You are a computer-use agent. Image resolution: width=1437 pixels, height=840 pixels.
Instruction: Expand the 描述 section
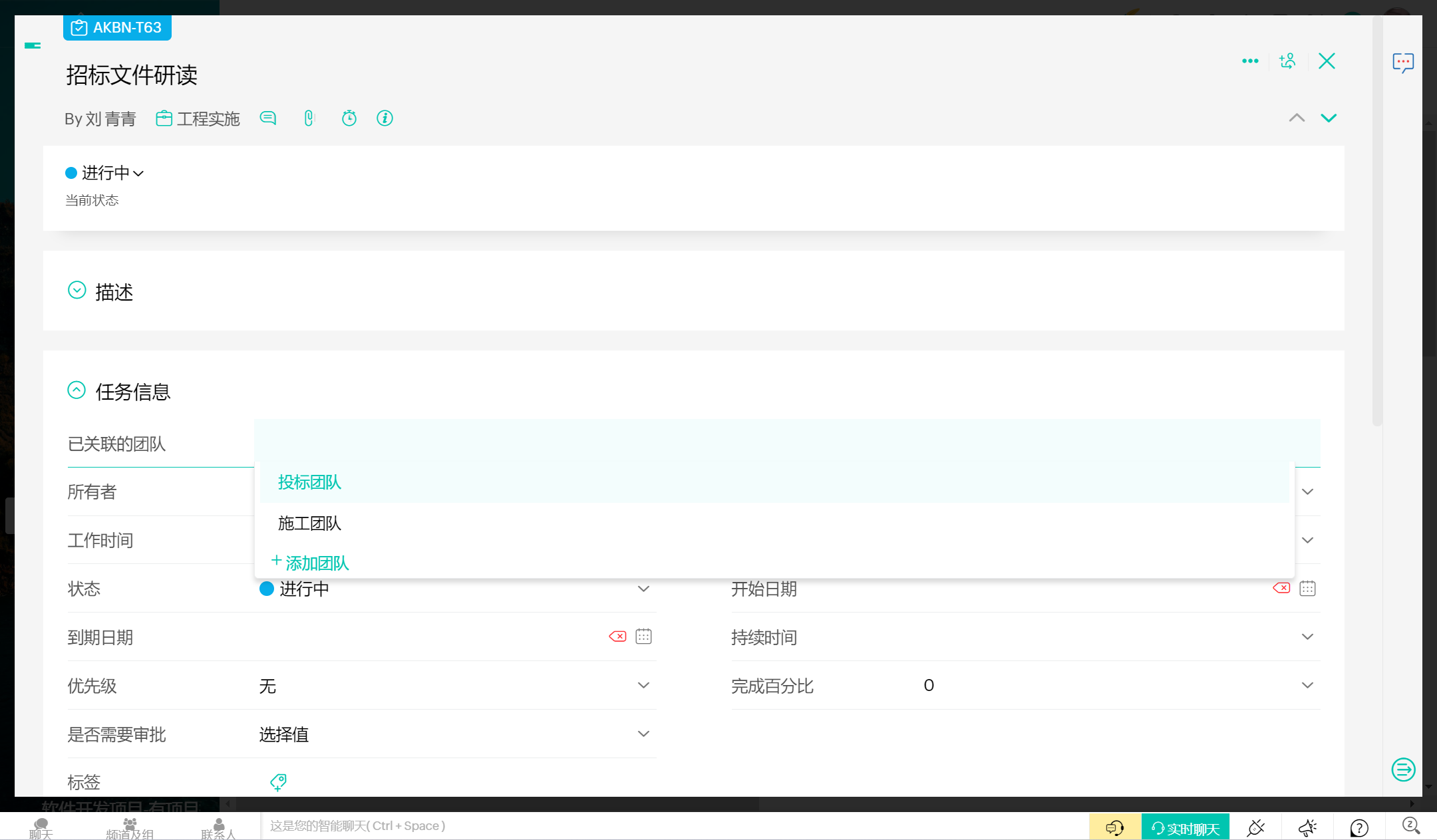(77, 291)
